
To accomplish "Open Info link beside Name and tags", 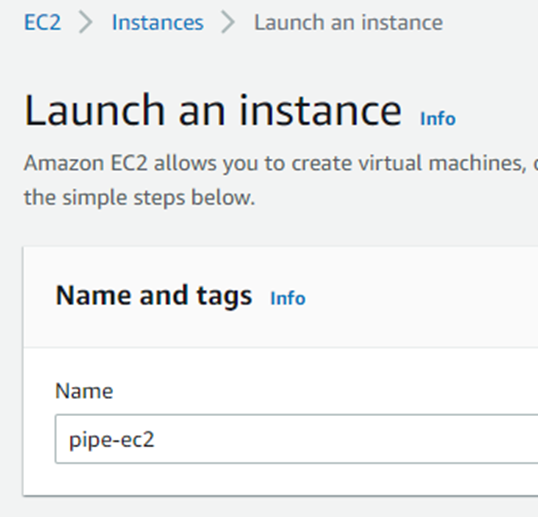I will click(288, 298).
